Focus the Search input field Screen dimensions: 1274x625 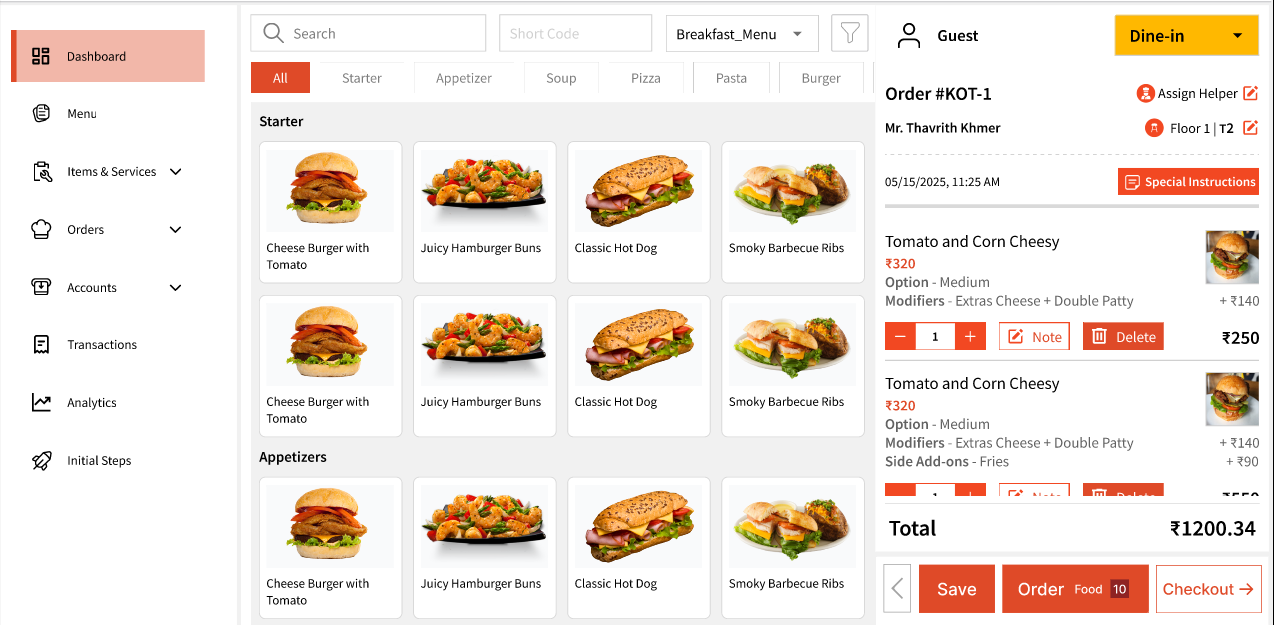[x=368, y=33]
